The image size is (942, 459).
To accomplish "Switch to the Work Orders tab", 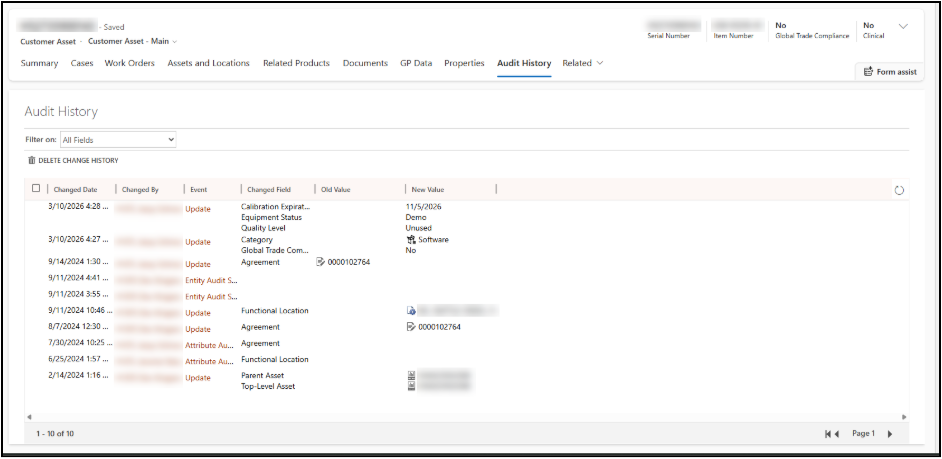I will pos(130,63).
